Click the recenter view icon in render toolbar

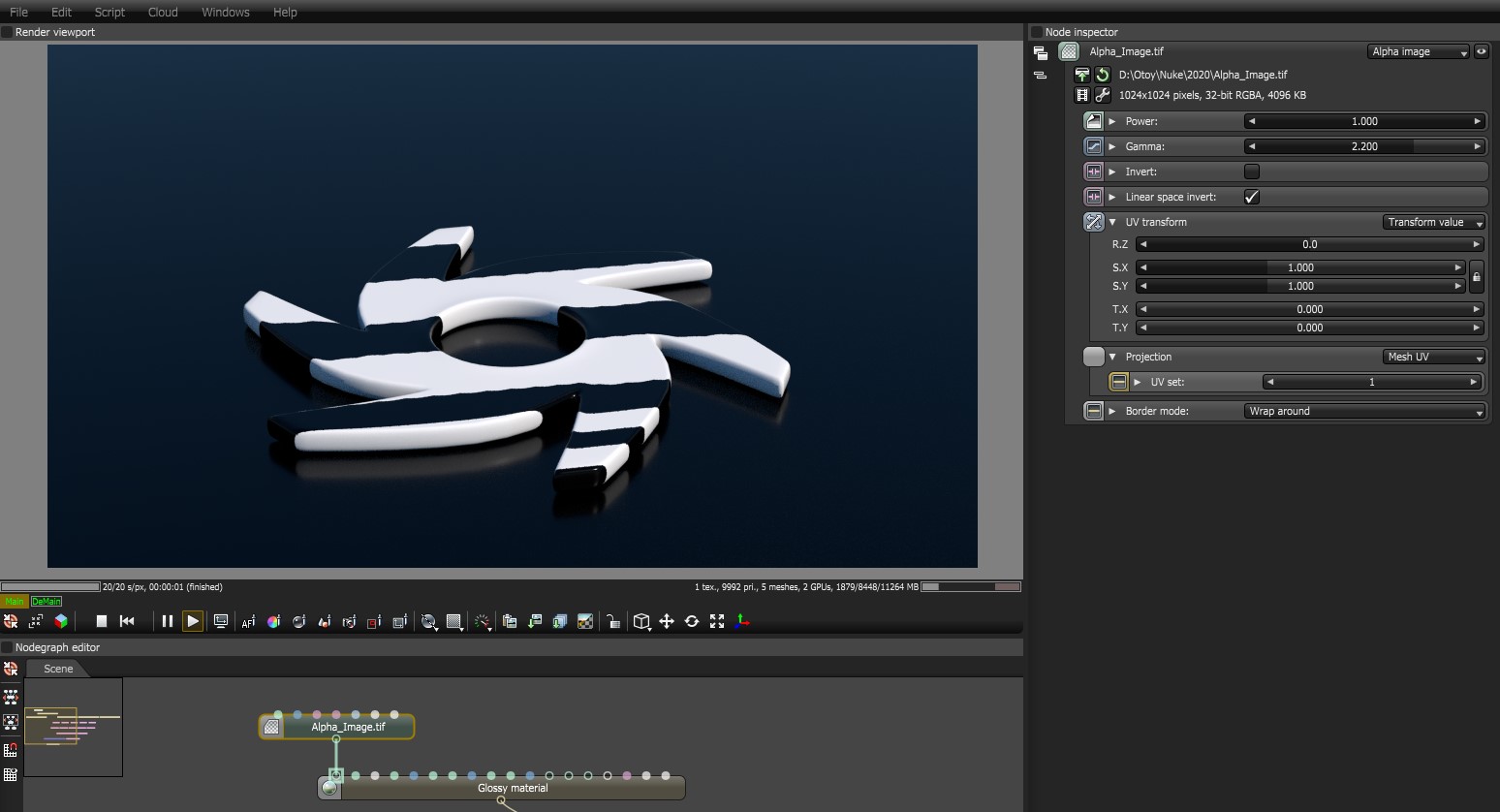(x=11, y=621)
